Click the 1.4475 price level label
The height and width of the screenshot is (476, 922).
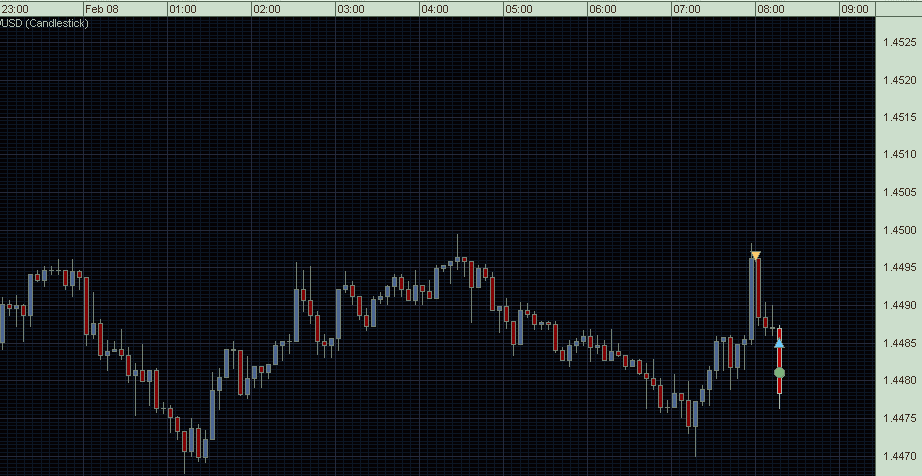click(900, 418)
